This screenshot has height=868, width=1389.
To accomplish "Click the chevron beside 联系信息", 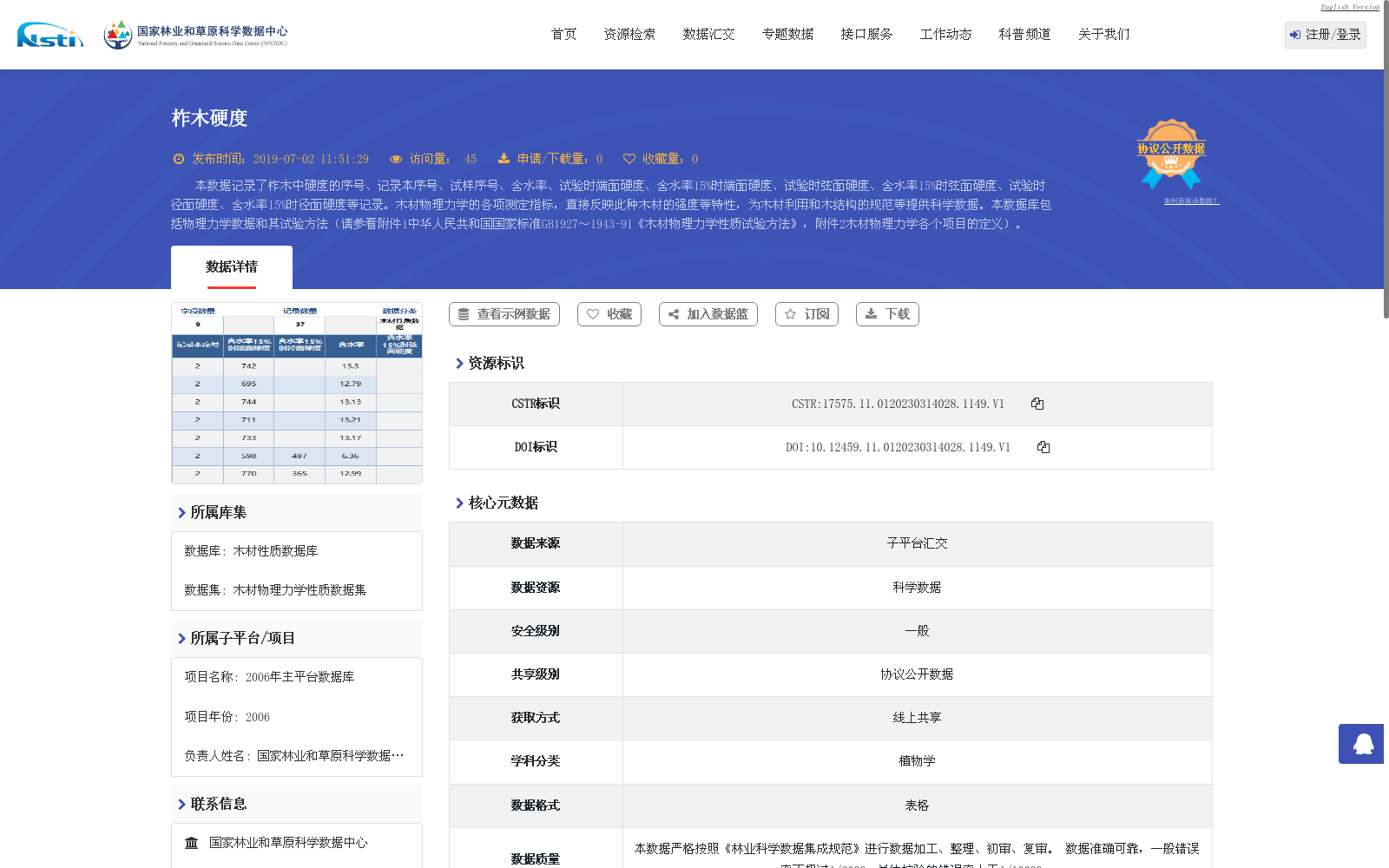I will (x=181, y=805).
